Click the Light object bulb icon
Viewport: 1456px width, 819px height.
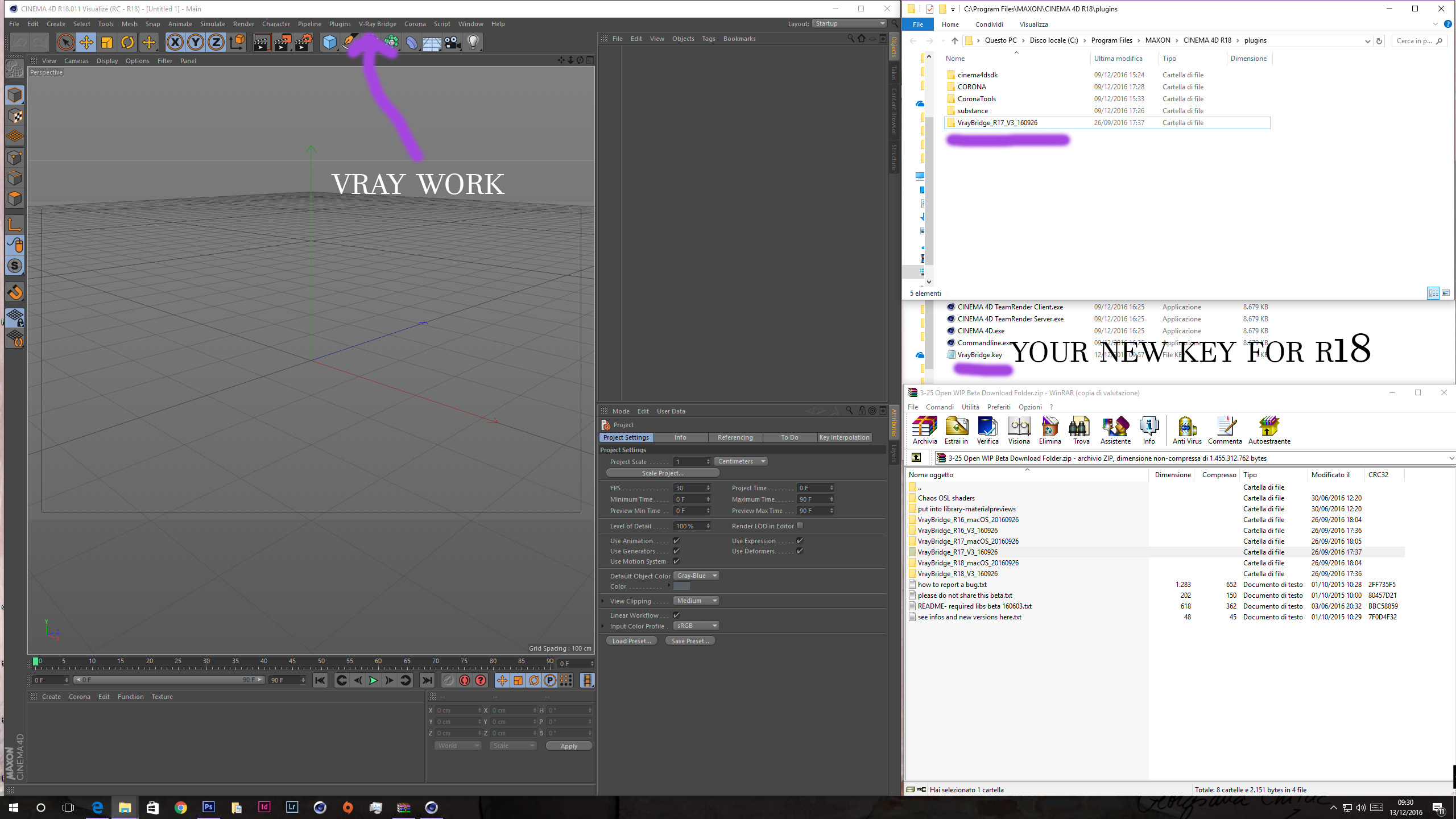pyautogui.click(x=473, y=42)
